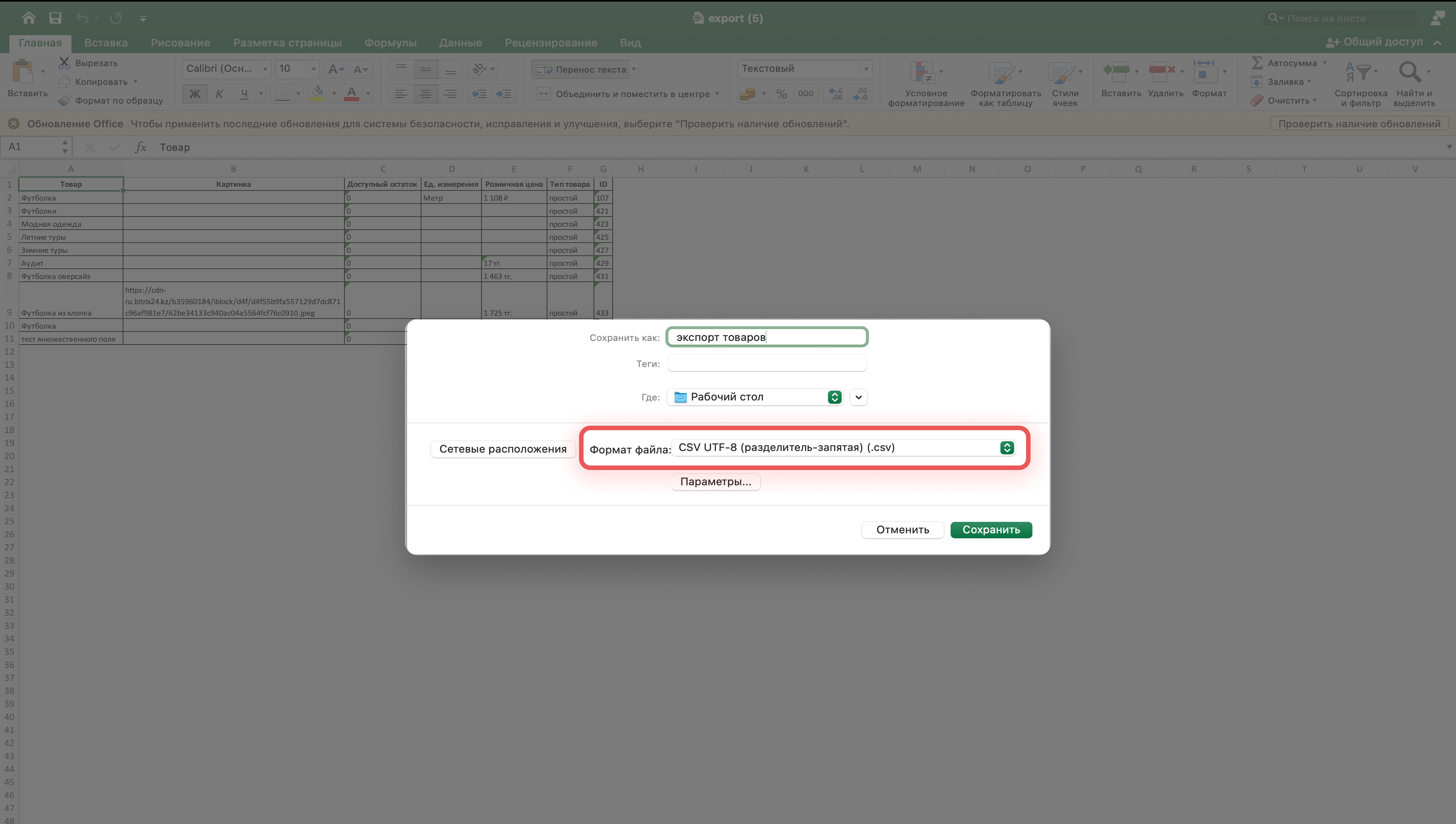Click the green Сохранить button

[x=991, y=530]
